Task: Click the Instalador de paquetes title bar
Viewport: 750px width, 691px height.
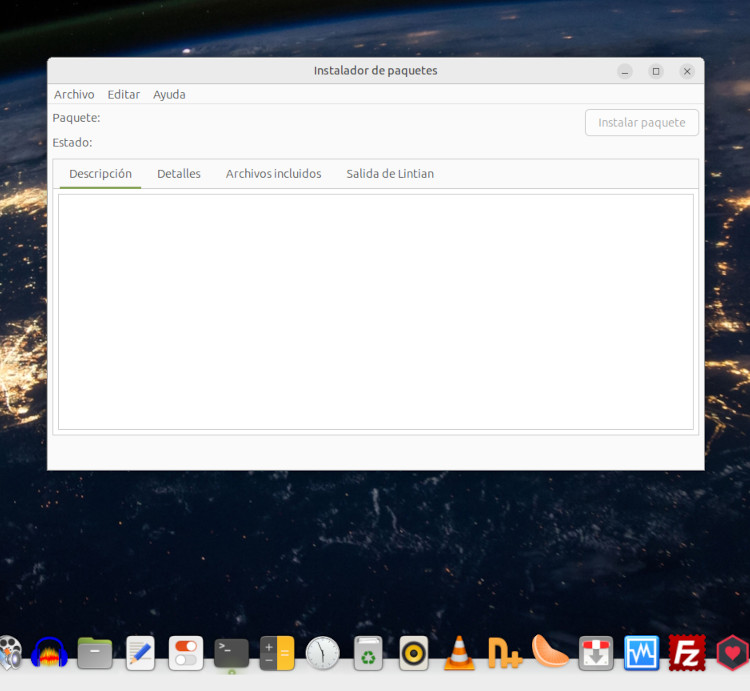Action: pos(375,71)
